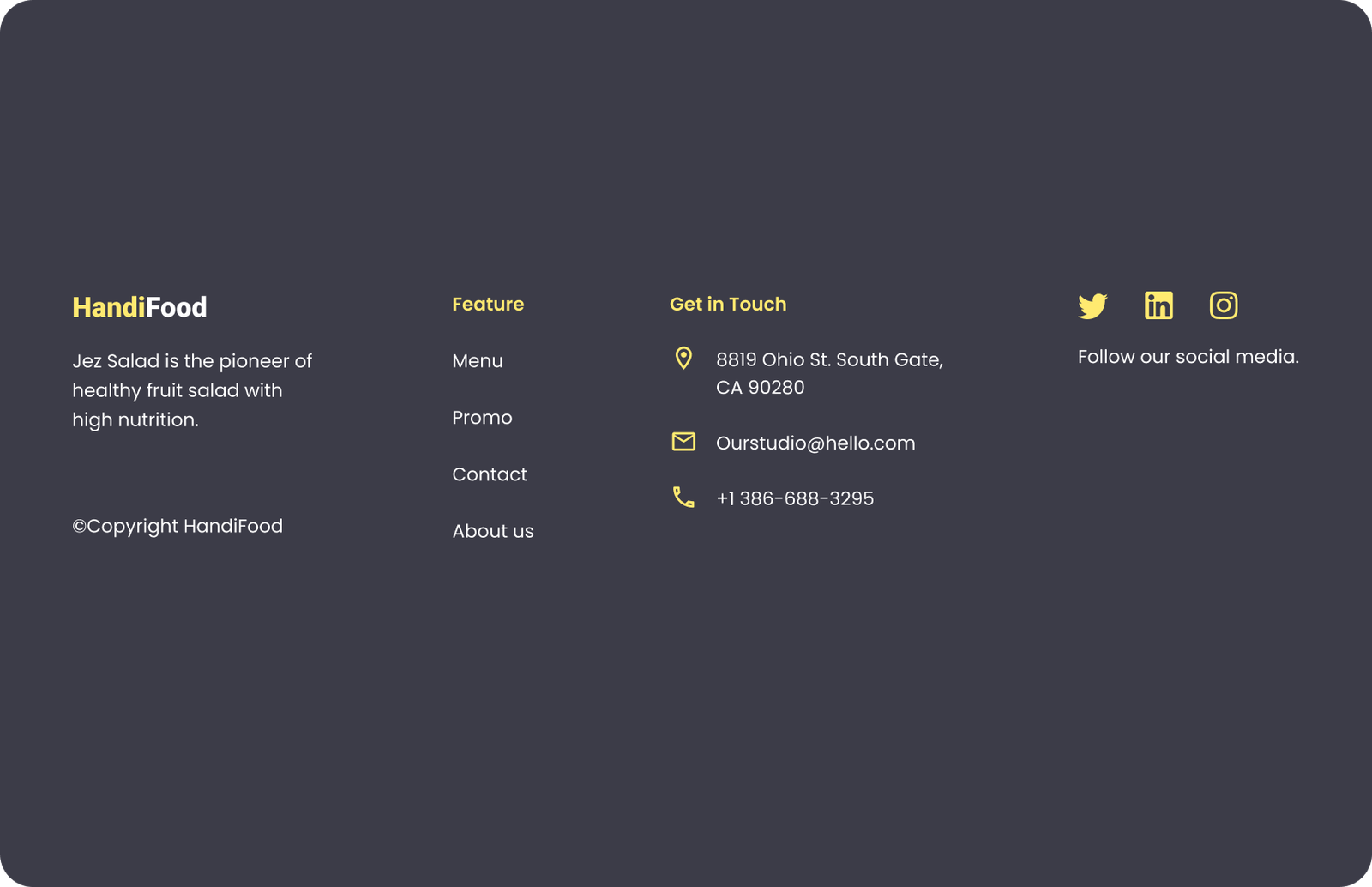
Task: Click the ©Copyright HandiFood text
Action: click(178, 526)
